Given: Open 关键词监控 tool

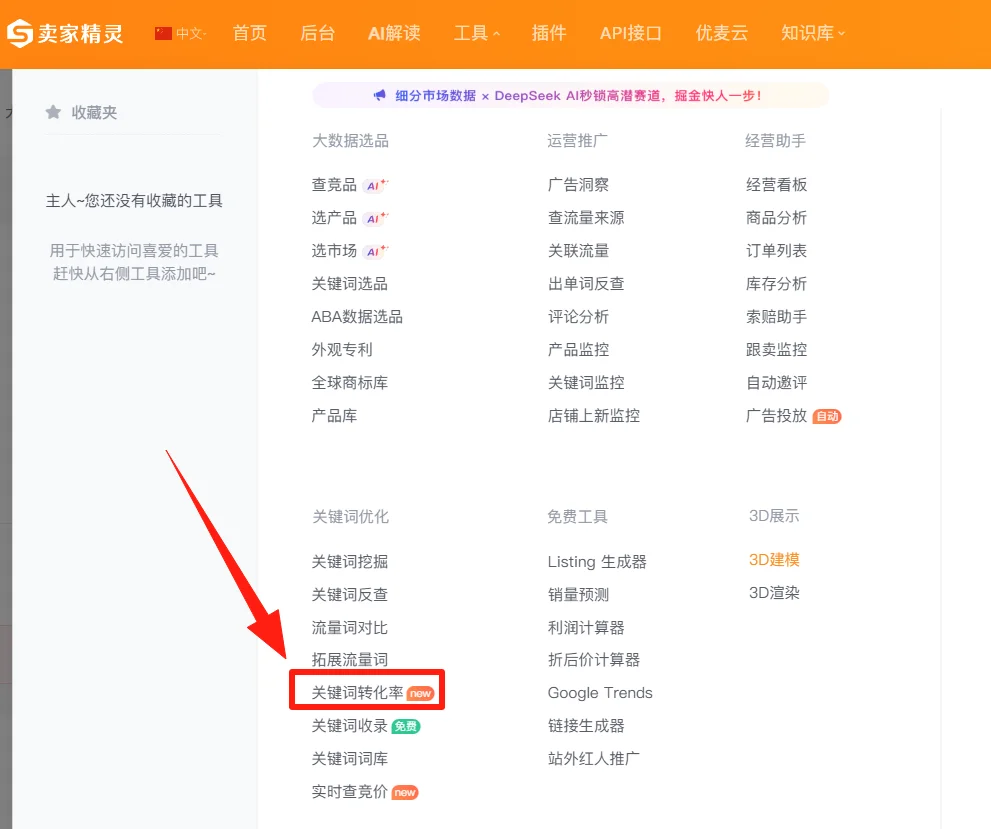Looking at the screenshot, I should [x=586, y=382].
